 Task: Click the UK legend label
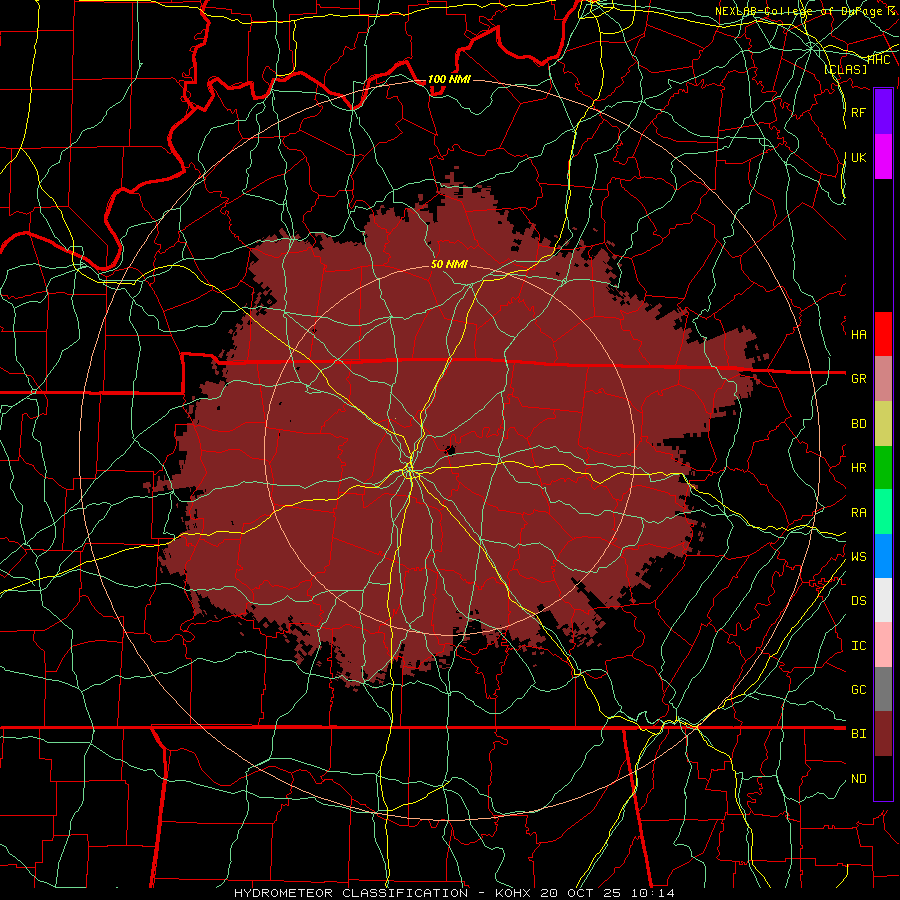tap(858, 157)
